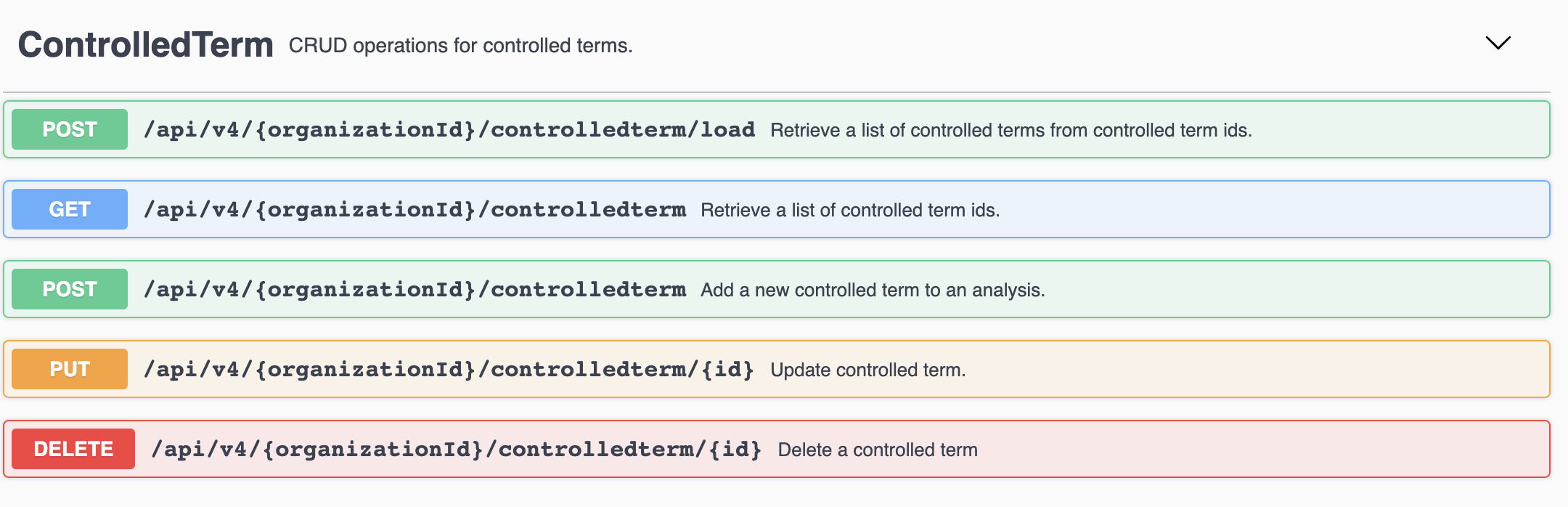Click the red DELETE method badge
This screenshot has height=507, width=1568.
coord(73,449)
